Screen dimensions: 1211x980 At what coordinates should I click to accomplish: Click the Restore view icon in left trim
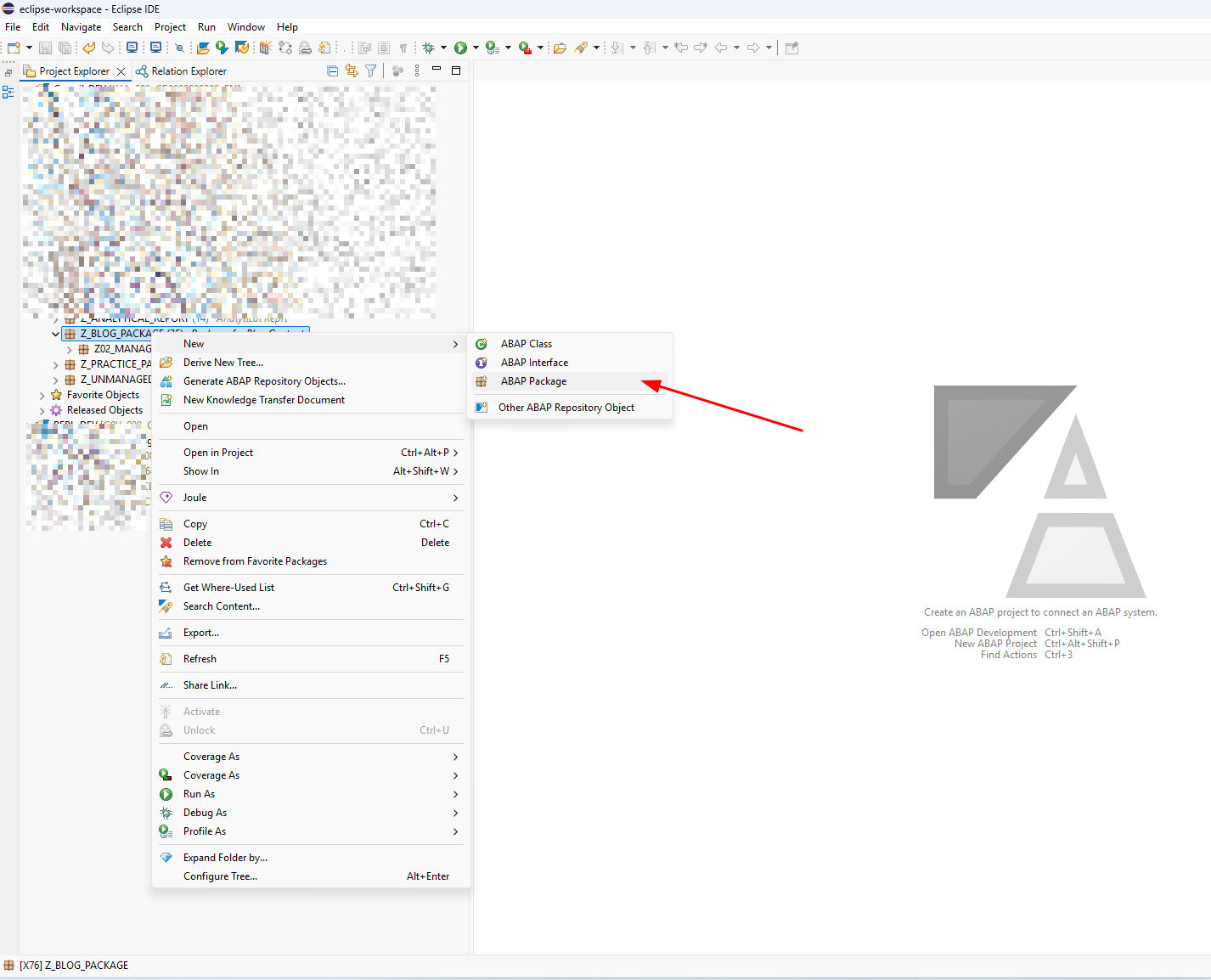(x=8, y=72)
